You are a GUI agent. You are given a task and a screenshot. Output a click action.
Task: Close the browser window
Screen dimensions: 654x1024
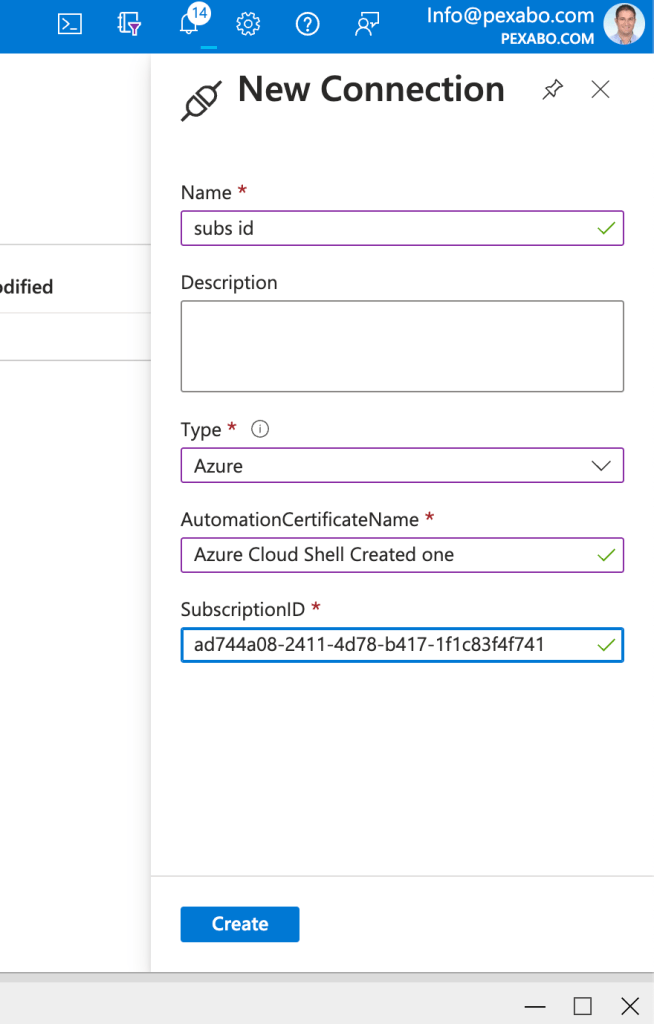pyautogui.click(x=630, y=1006)
